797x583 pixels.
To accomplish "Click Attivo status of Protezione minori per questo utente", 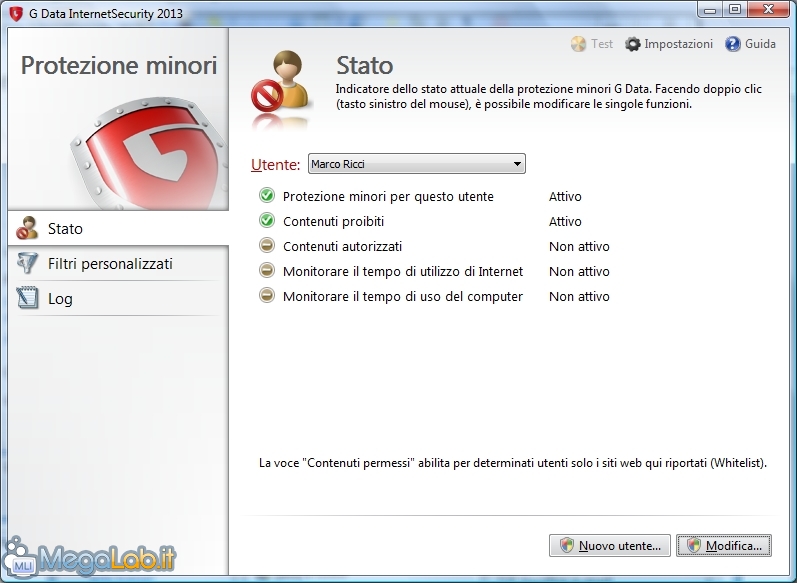I will tap(565, 196).
